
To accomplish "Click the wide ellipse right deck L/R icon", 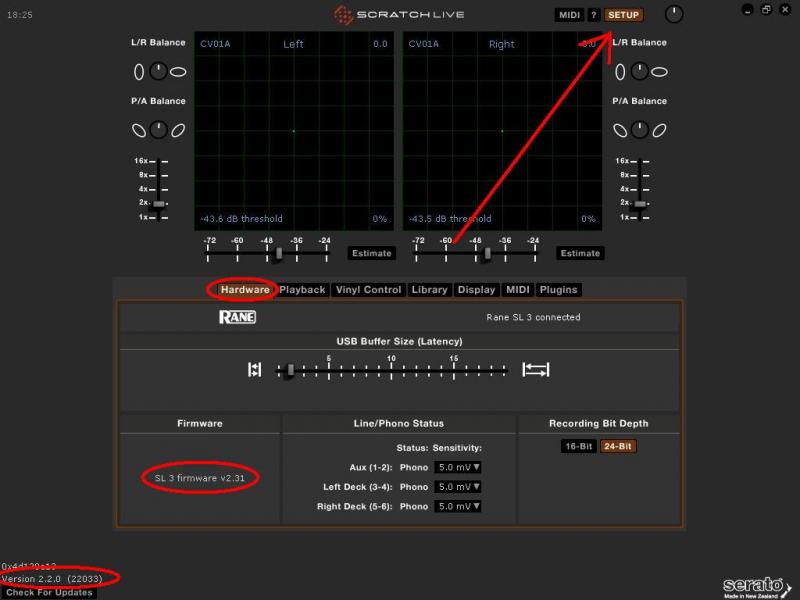I will 659,72.
